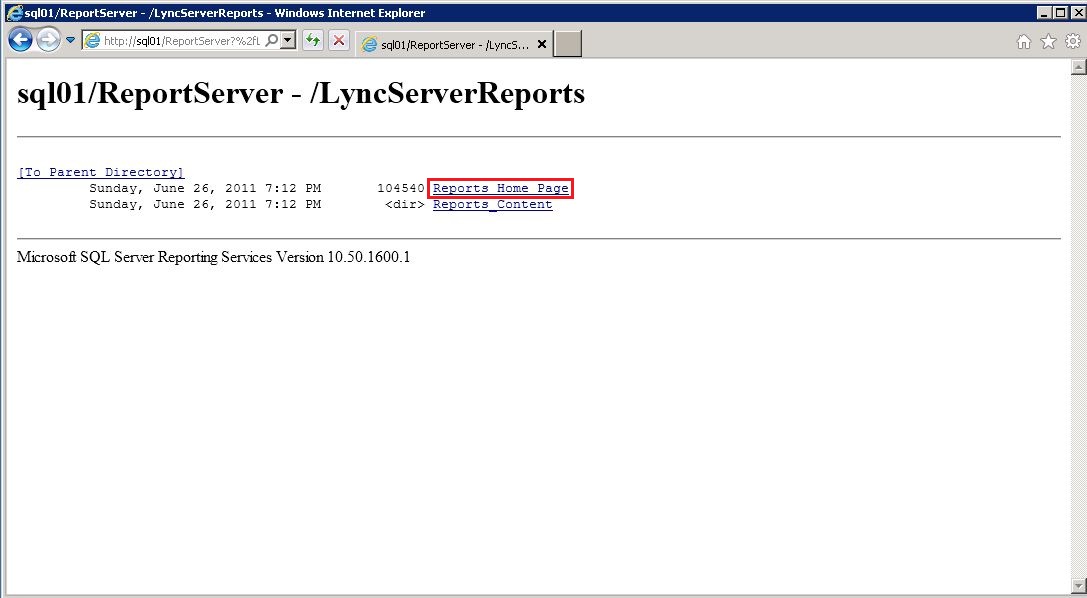Click the page heading sql01/ReportServer - /LyncServerReports
Viewport: 1087px width, 598px height.
point(301,94)
